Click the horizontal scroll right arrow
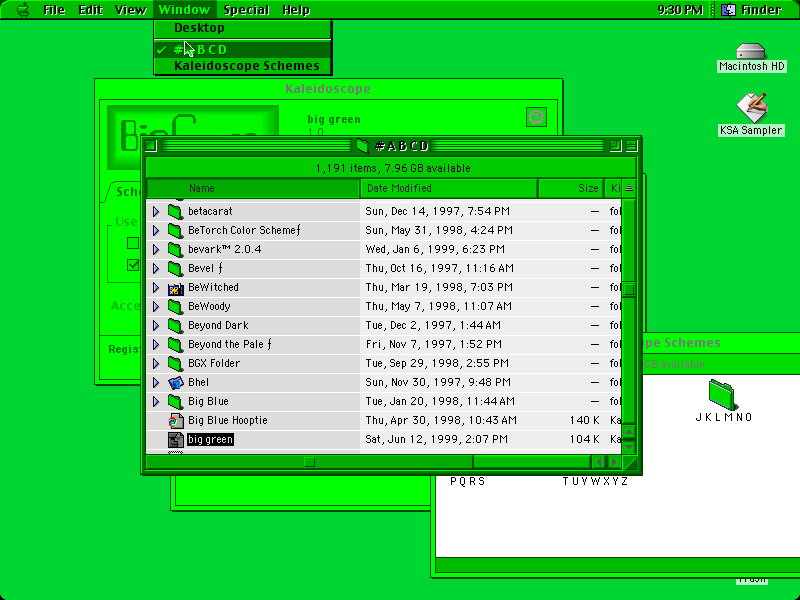Image resolution: width=800 pixels, height=600 pixels. pos(614,462)
